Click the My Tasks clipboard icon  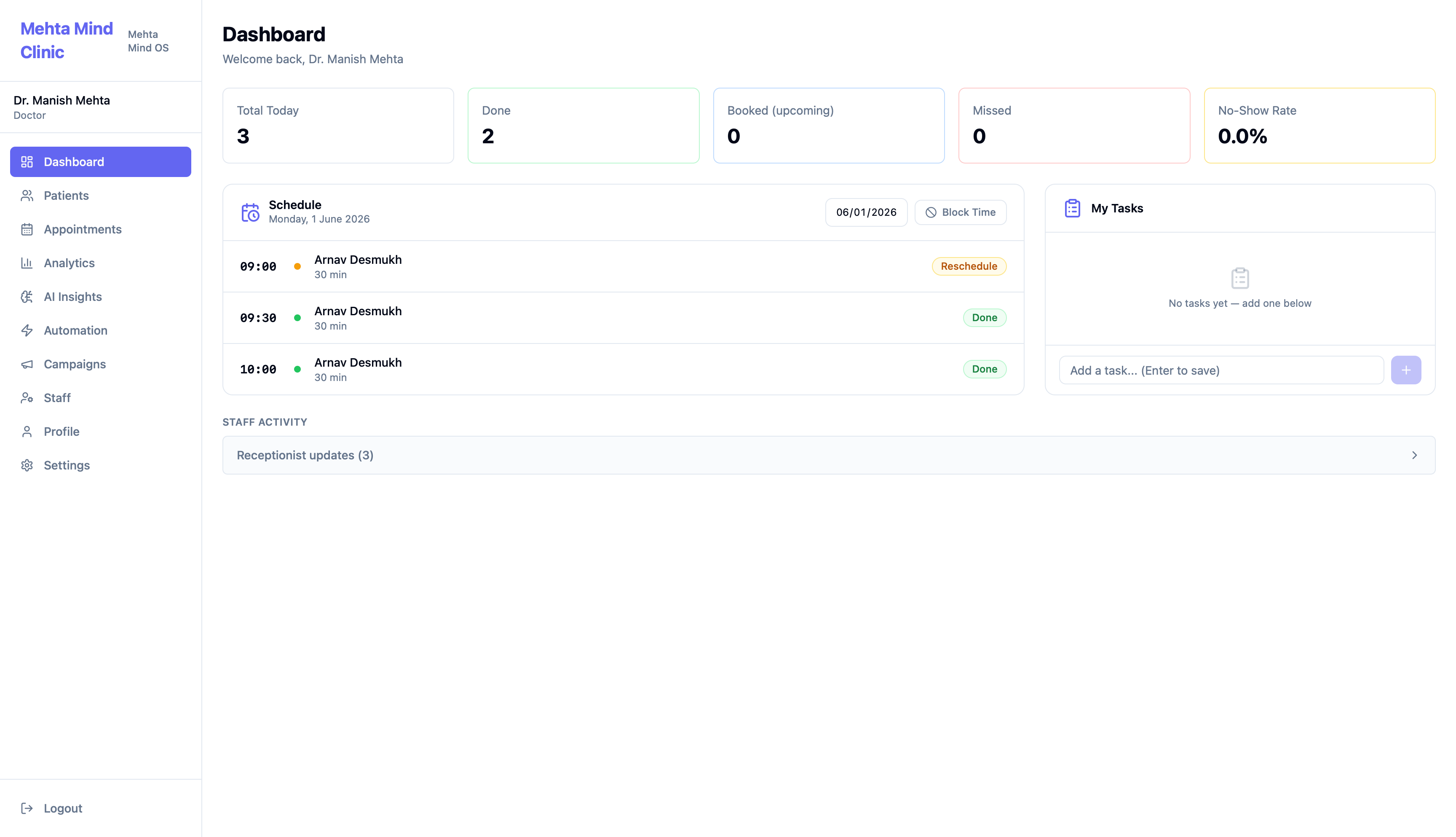coord(1072,208)
